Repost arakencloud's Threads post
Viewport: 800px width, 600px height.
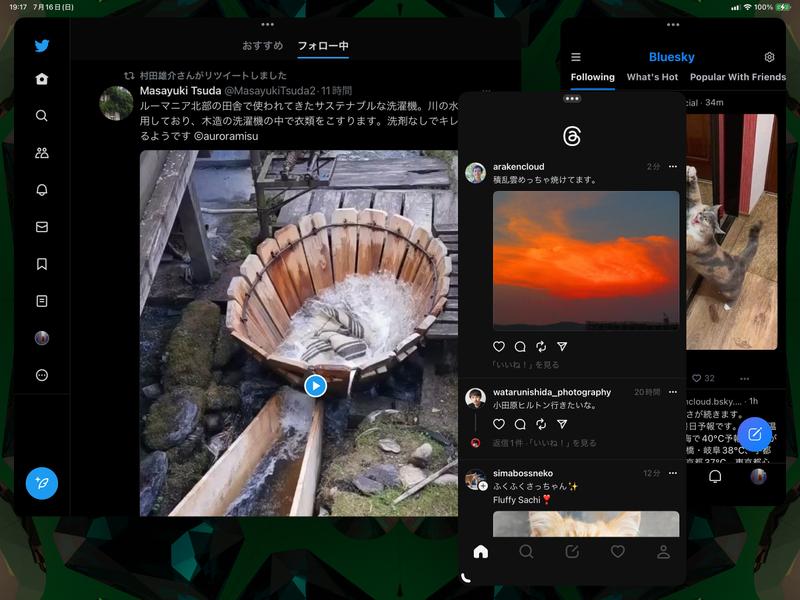(x=541, y=346)
